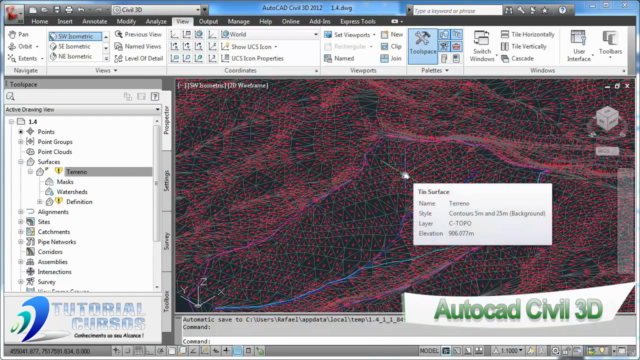640x360 pixels.
Task: Click Switch Windows
Action: click(x=482, y=46)
